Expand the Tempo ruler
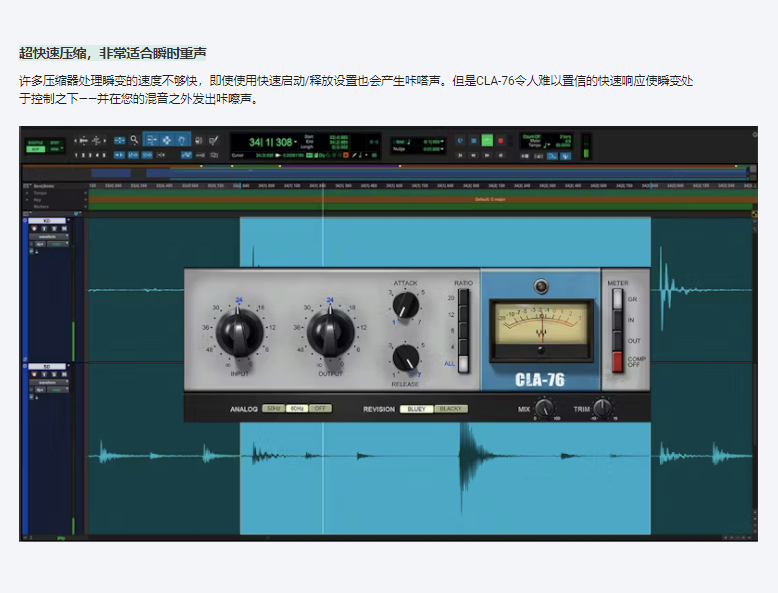778x593 pixels. click(27, 193)
